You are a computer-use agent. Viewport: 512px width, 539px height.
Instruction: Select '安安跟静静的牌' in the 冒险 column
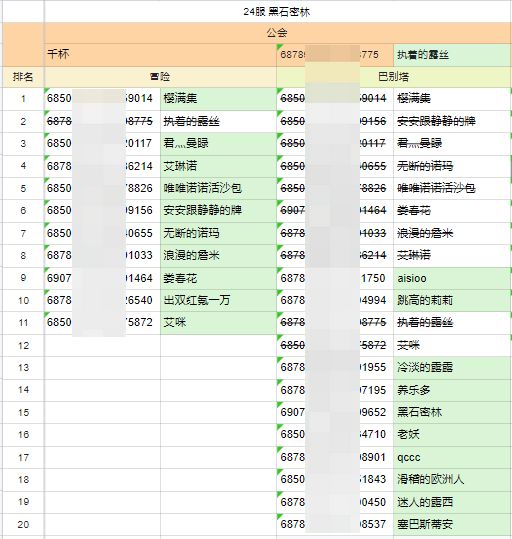pos(218,210)
